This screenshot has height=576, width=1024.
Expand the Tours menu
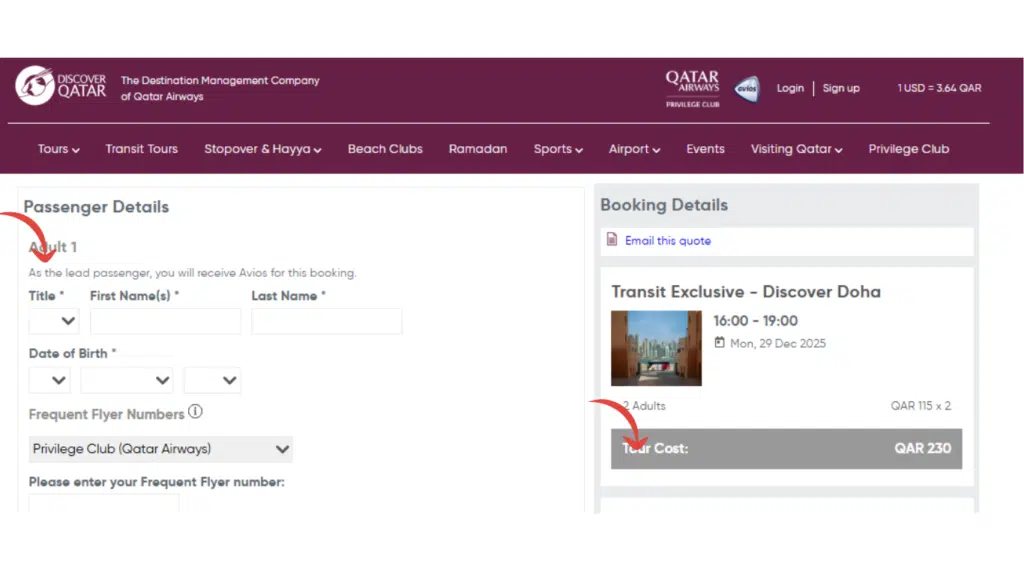[58, 149]
